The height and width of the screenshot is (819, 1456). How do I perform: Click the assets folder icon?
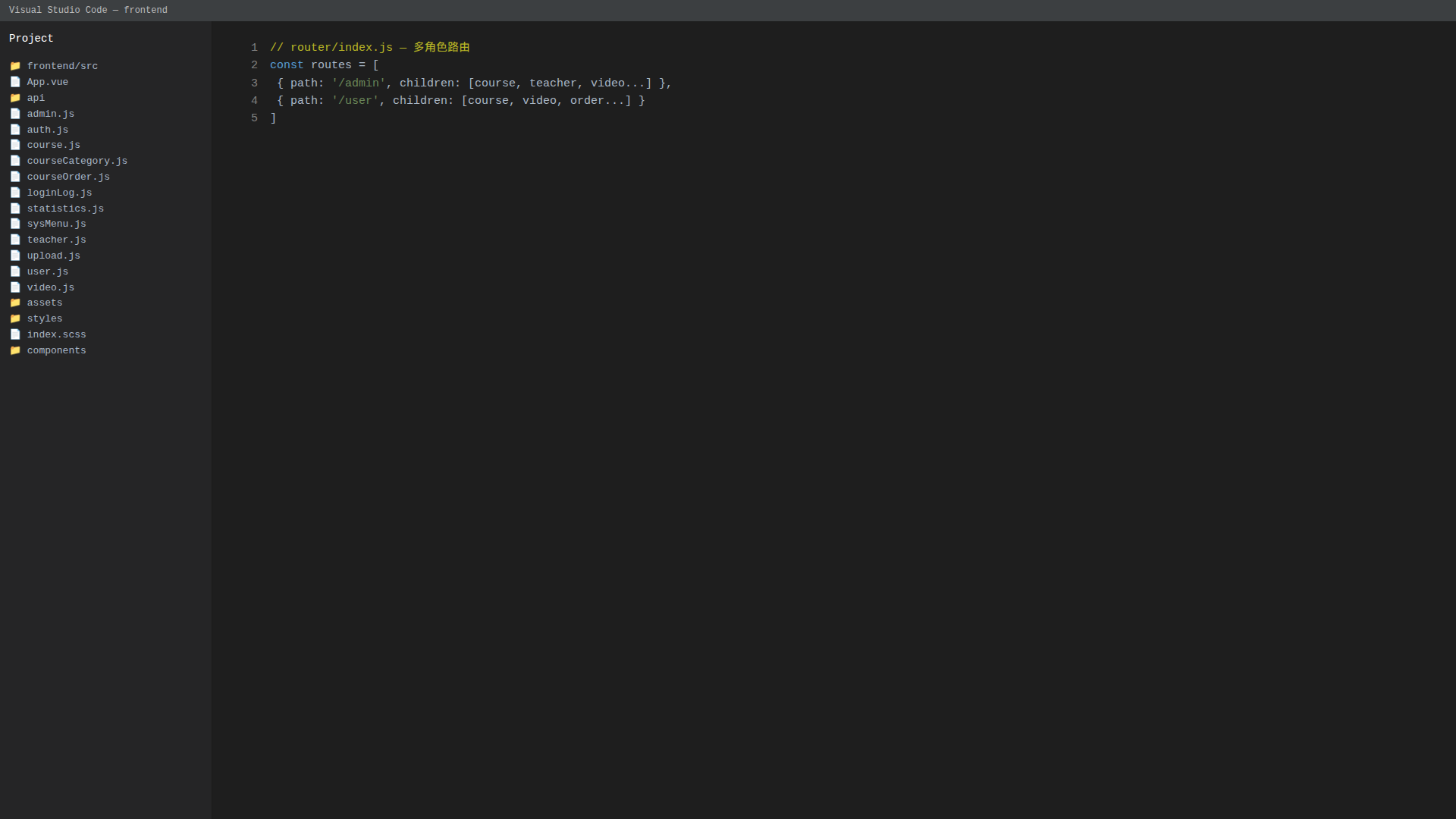point(15,303)
